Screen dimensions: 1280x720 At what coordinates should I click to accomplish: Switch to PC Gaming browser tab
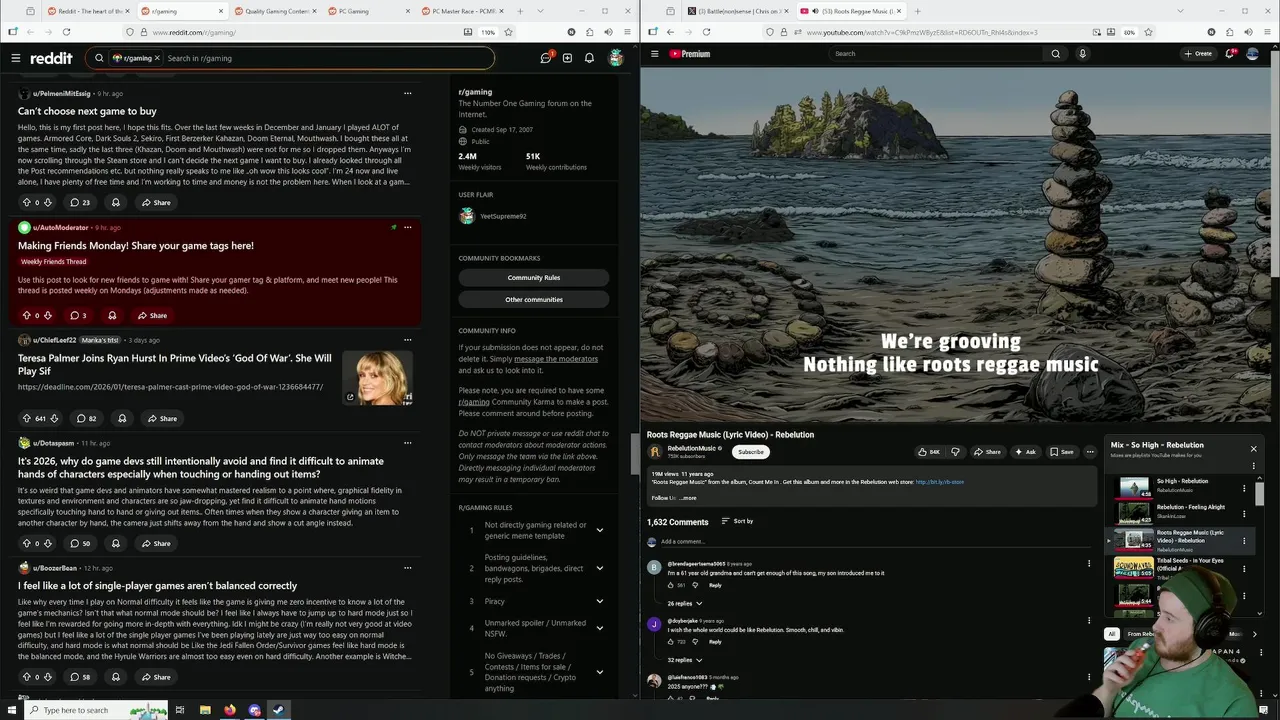coord(367,11)
